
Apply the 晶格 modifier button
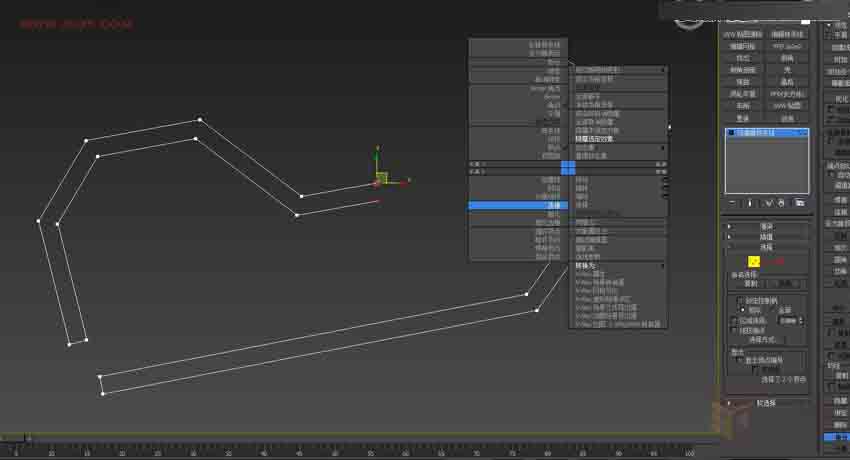tap(788, 82)
